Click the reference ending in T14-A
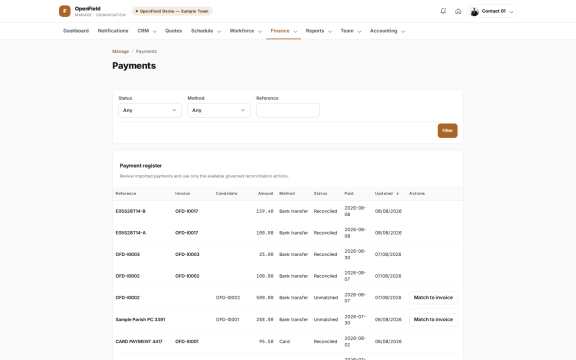This screenshot has width=576, height=360. coord(131,233)
